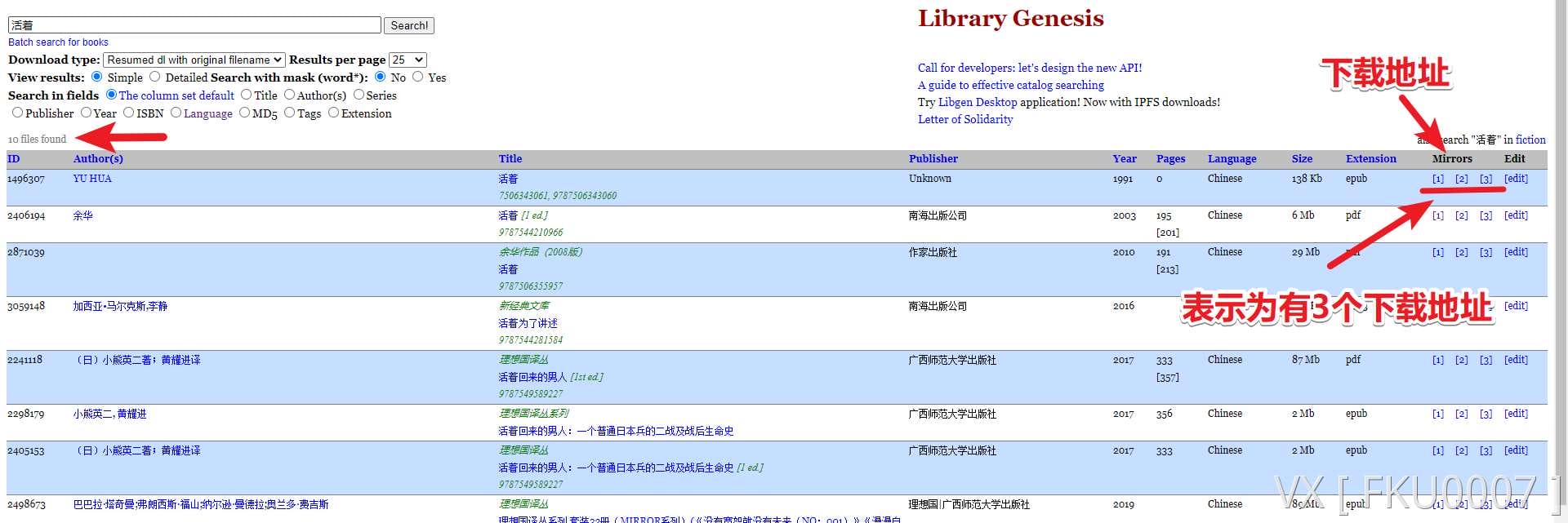Select the column set default radio
The height and width of the screenshot is (523, 1568).
111,95
